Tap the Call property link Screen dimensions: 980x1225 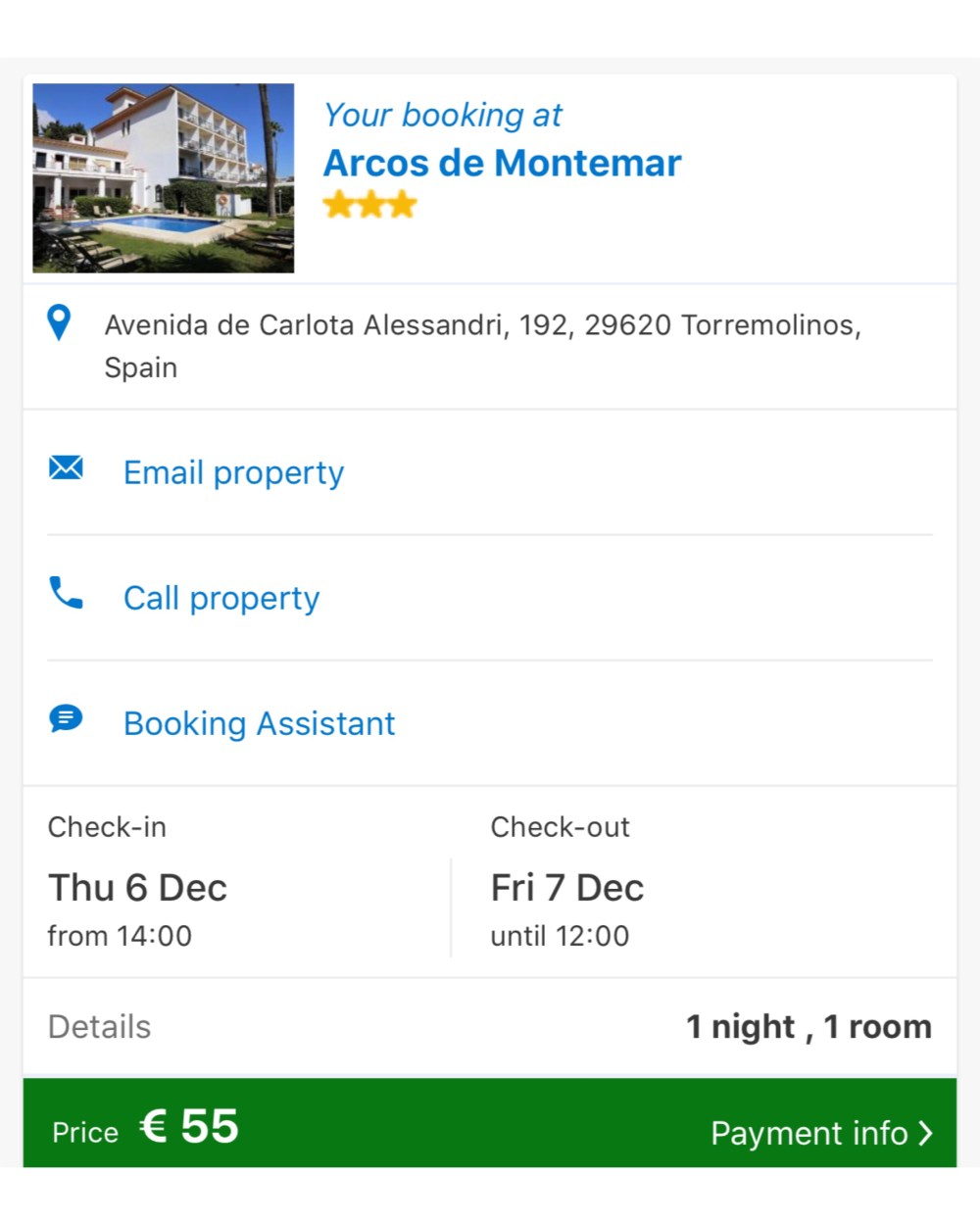tap(221, 598)
